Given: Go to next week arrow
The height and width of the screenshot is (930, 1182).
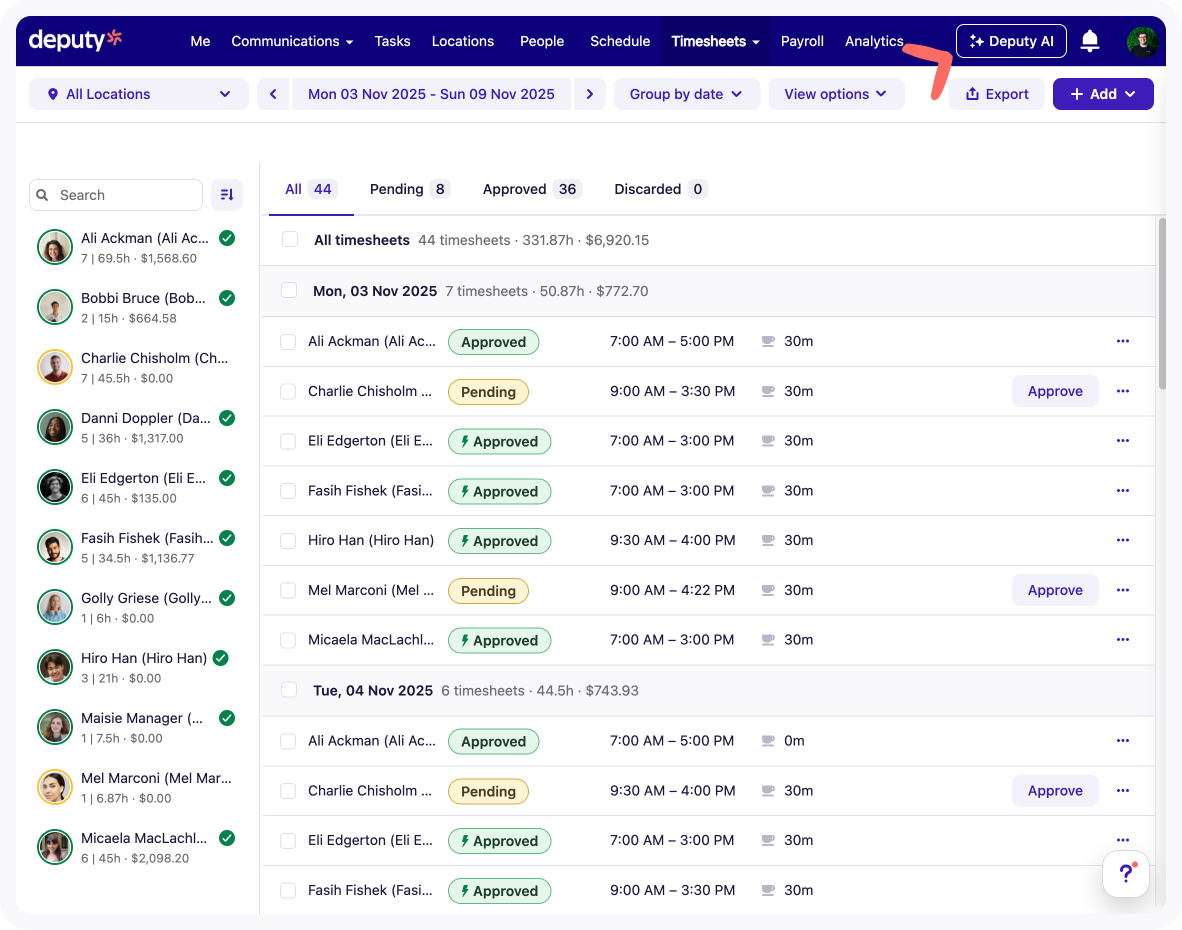Looking at the screenshot, I should pos(590,94).
